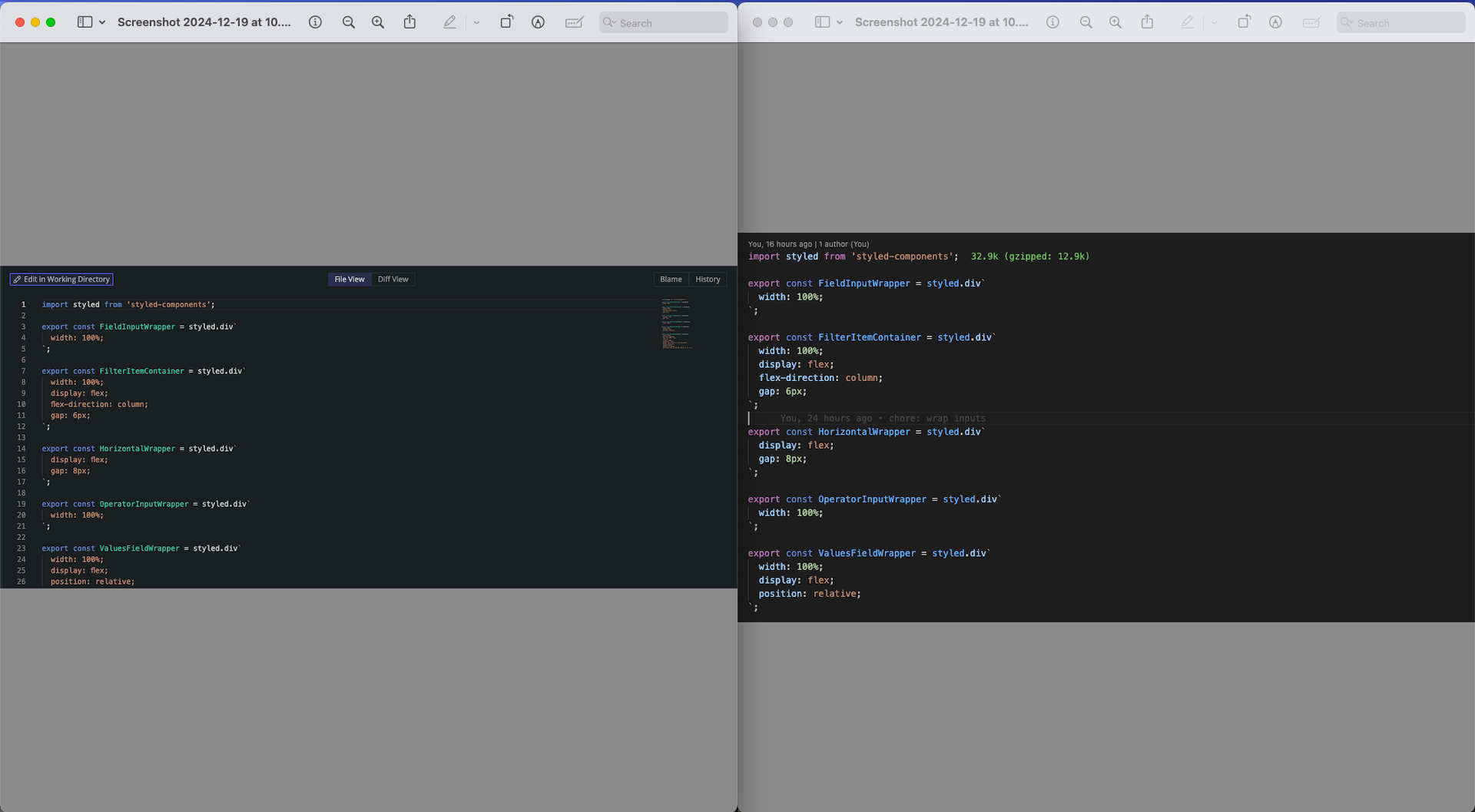The width and height of the screenshot is (1475, 812).
Task: Zoom in in the right Preview window
Action: [x=1115, y=22]
